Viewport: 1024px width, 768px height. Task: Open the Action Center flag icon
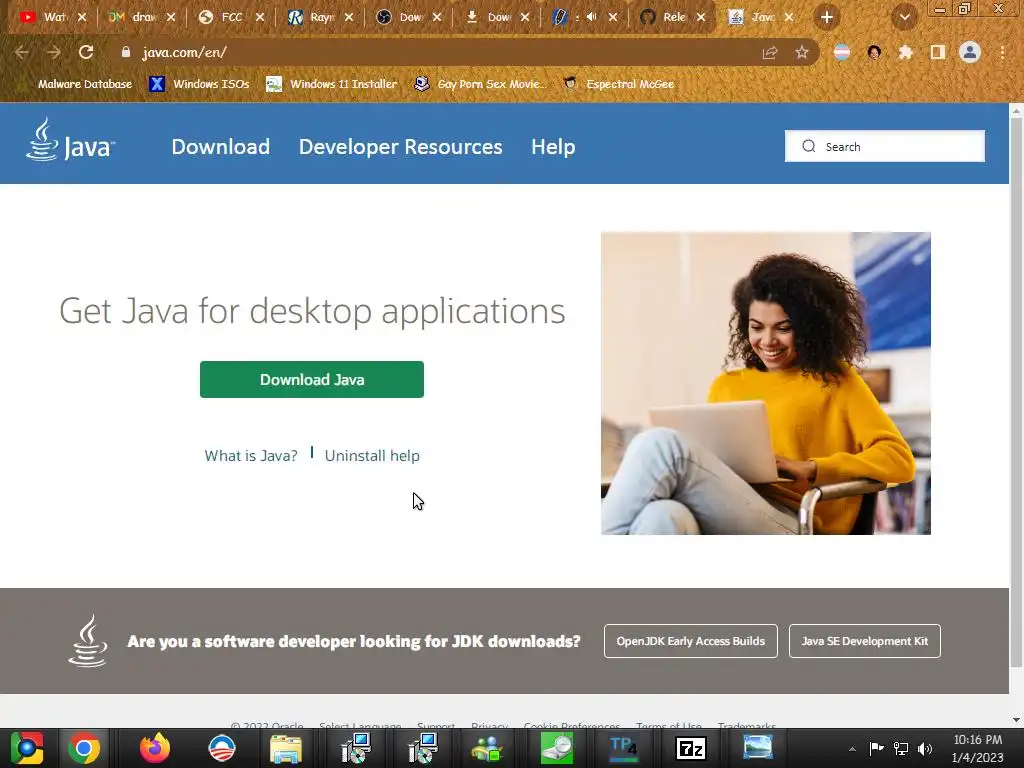point(876,748)
